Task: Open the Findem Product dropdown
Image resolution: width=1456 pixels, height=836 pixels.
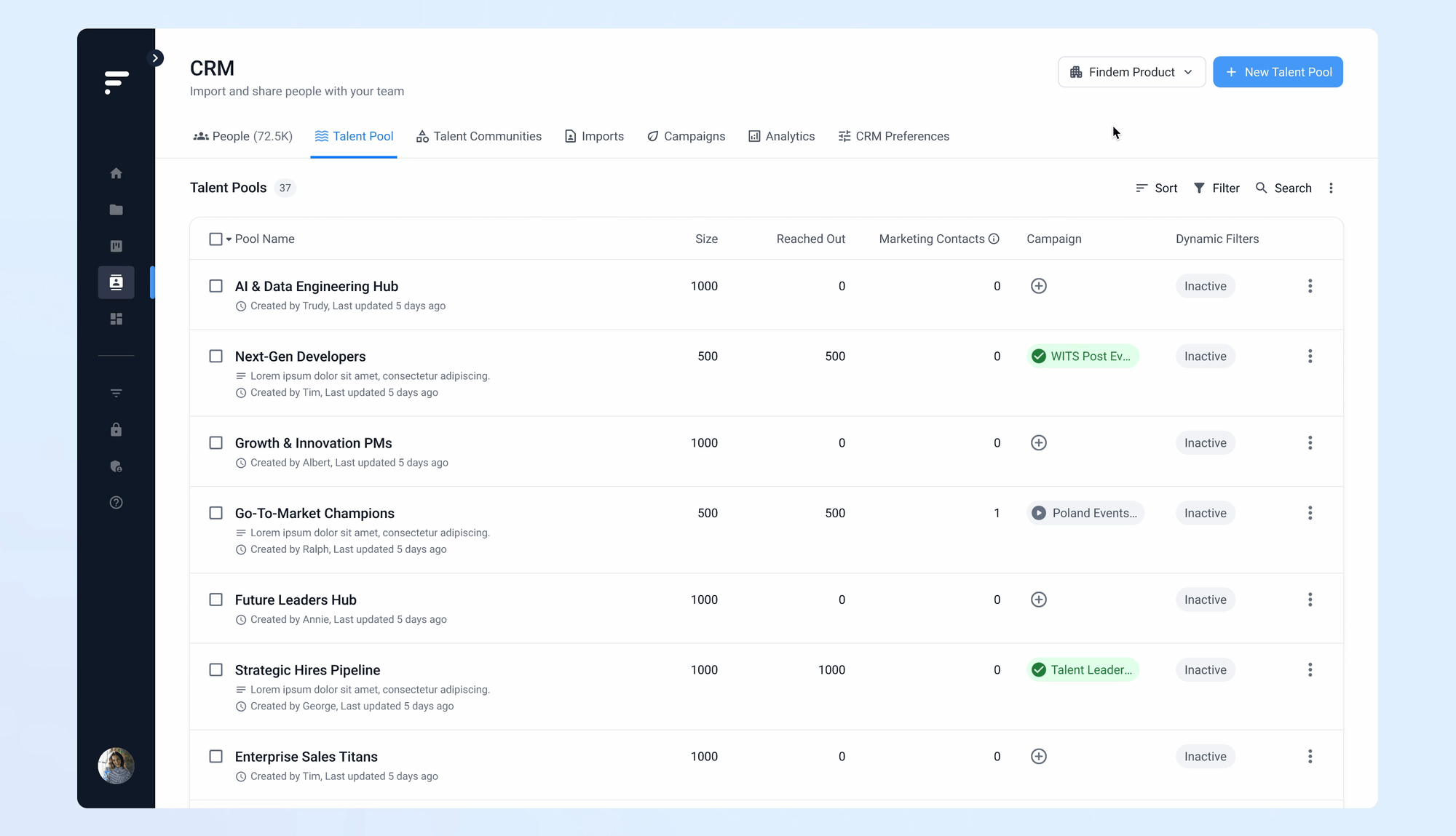Action: pos(1131,72)
